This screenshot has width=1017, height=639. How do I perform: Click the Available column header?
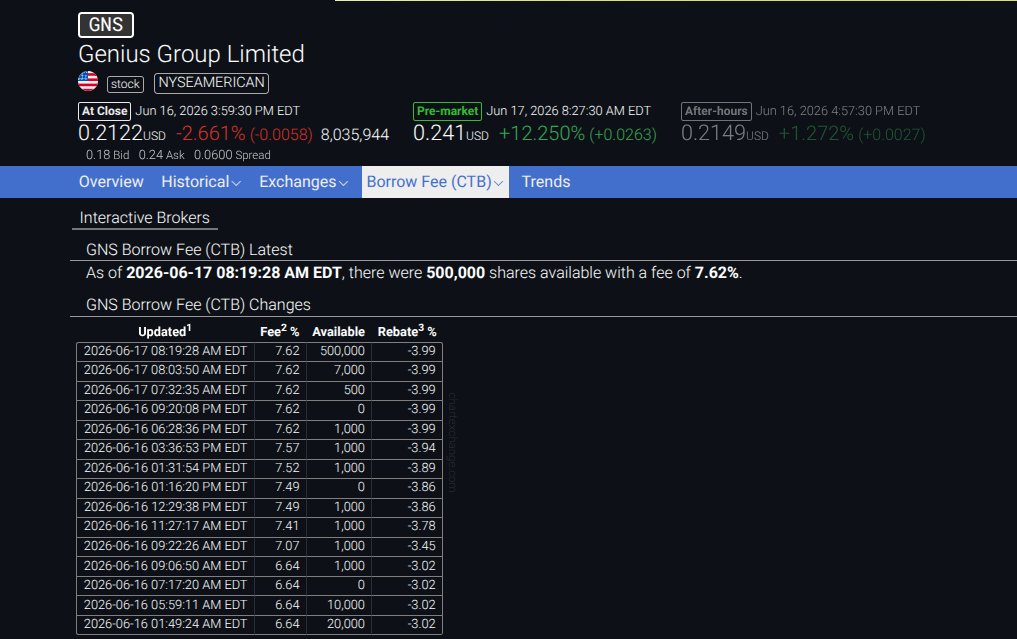pyautogui.click(x=339, y=332)
